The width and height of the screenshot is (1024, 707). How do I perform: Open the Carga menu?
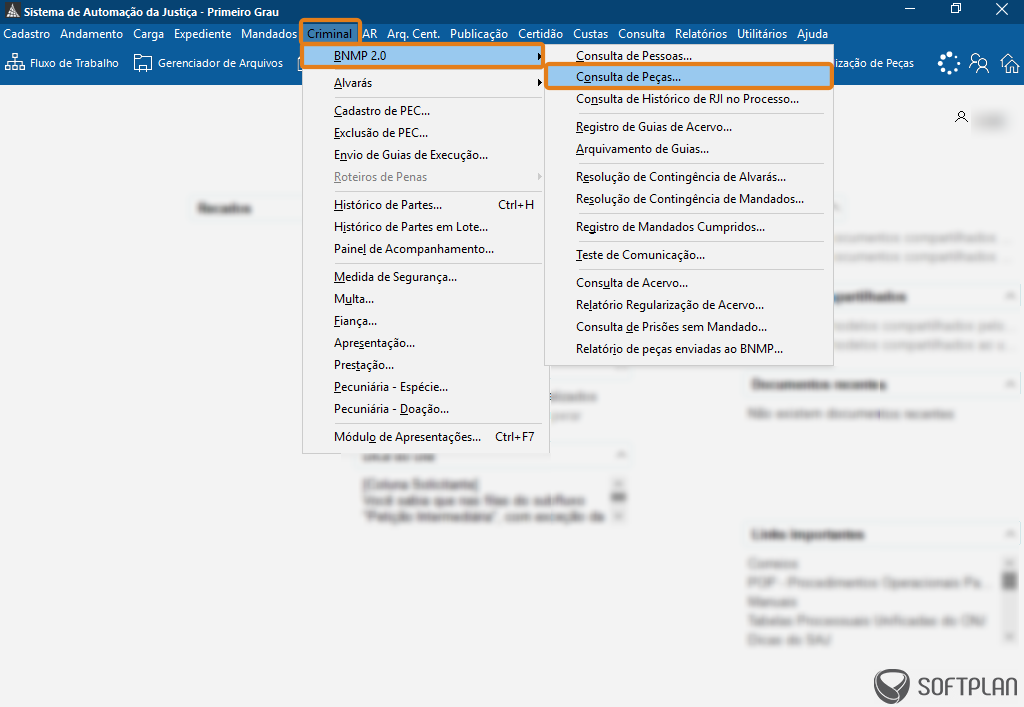[148, 34]
